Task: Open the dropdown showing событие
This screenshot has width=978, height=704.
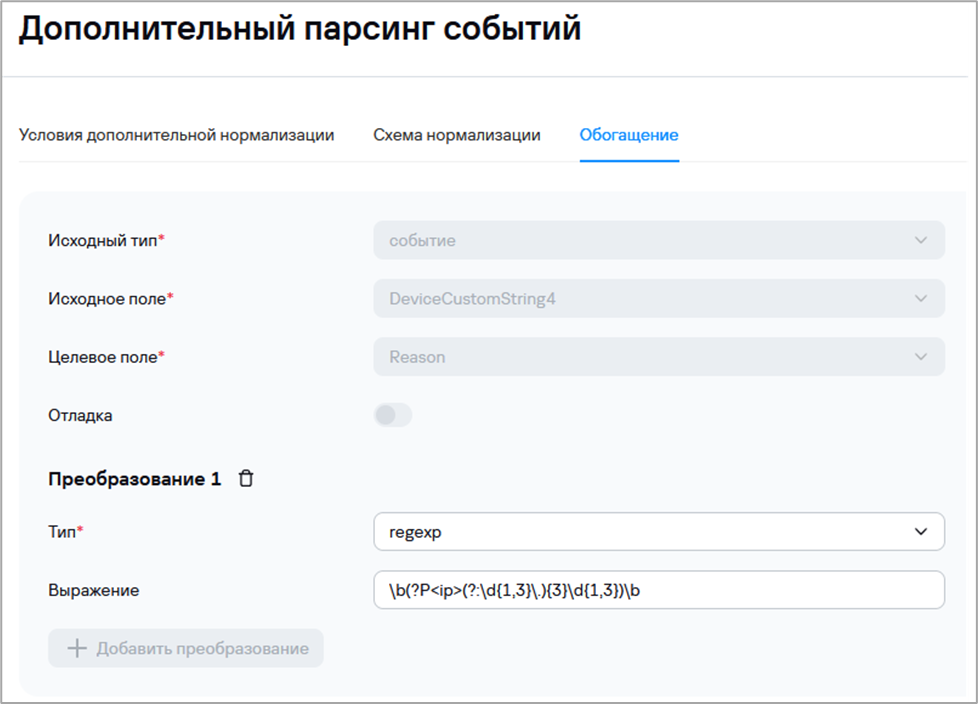Action: pos(640,240)
